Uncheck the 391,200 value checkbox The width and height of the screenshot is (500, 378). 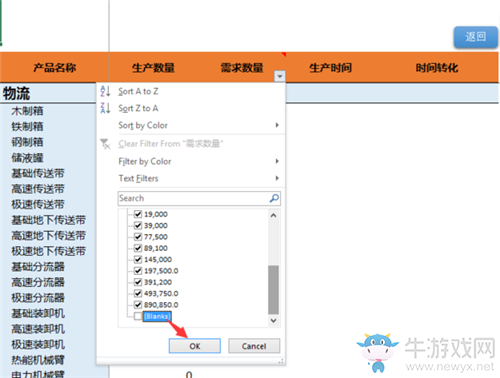[x=138, y=282]
